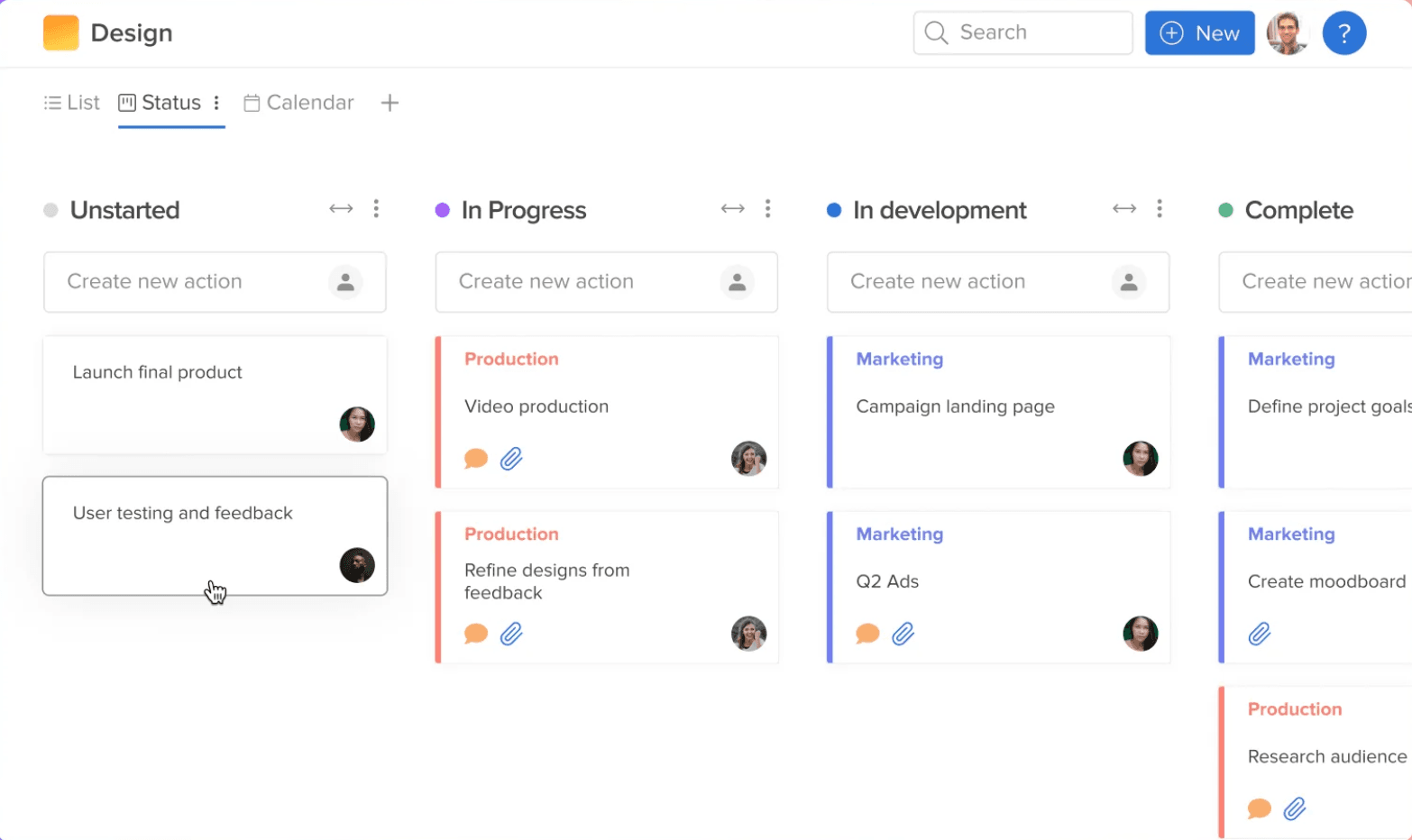Switch to the List view tab
This screenshot has width=1412, height=840.
(70, 103)
